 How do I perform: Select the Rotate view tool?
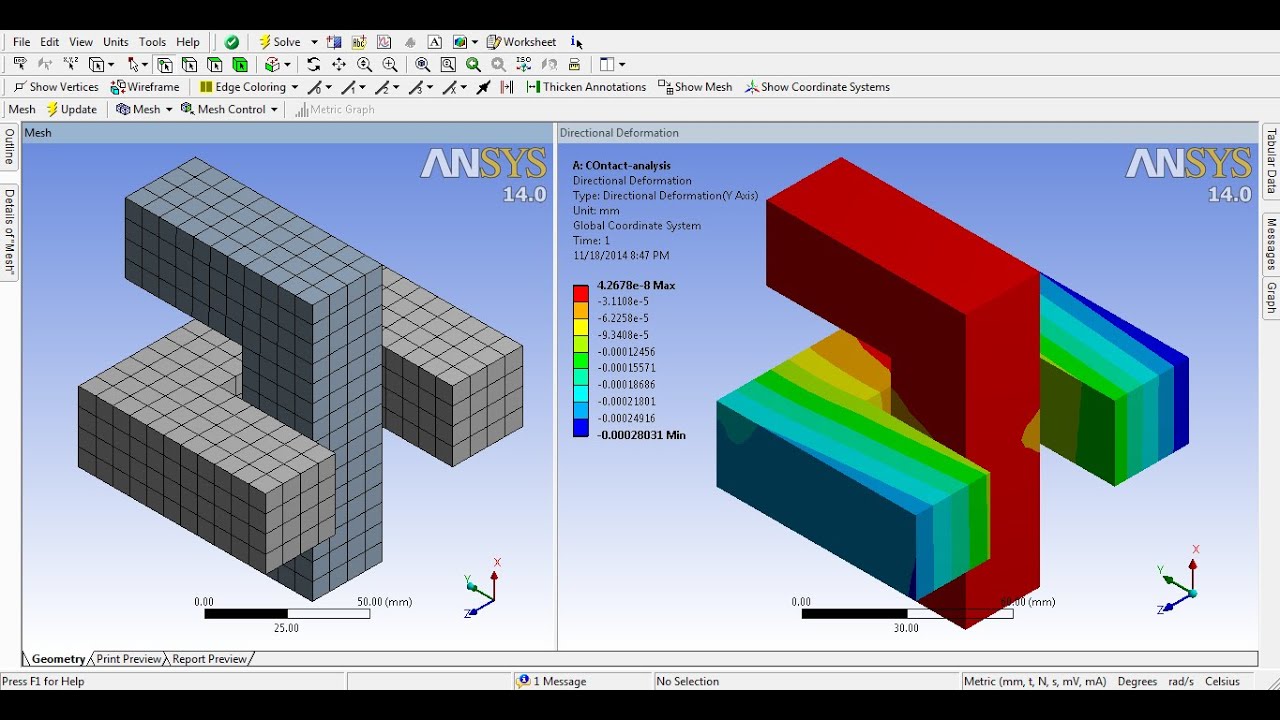click(314, 64)
